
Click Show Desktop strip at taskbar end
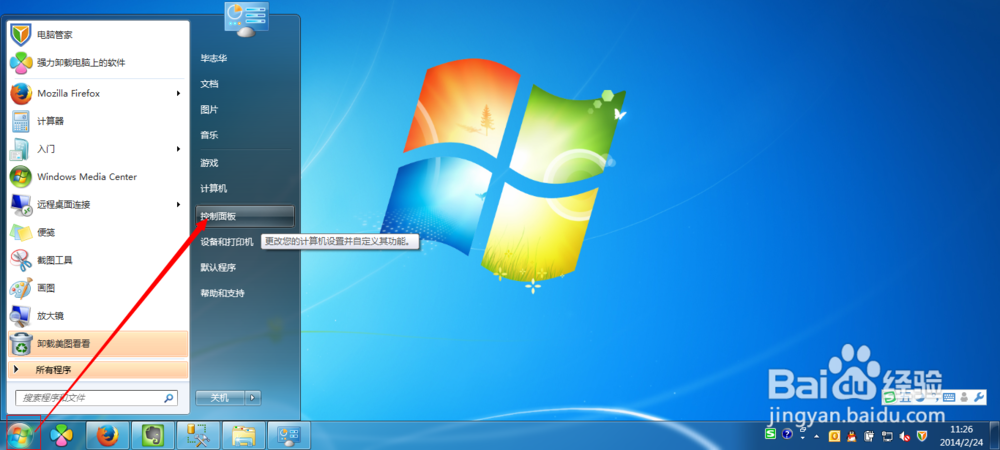click(994, 436)
